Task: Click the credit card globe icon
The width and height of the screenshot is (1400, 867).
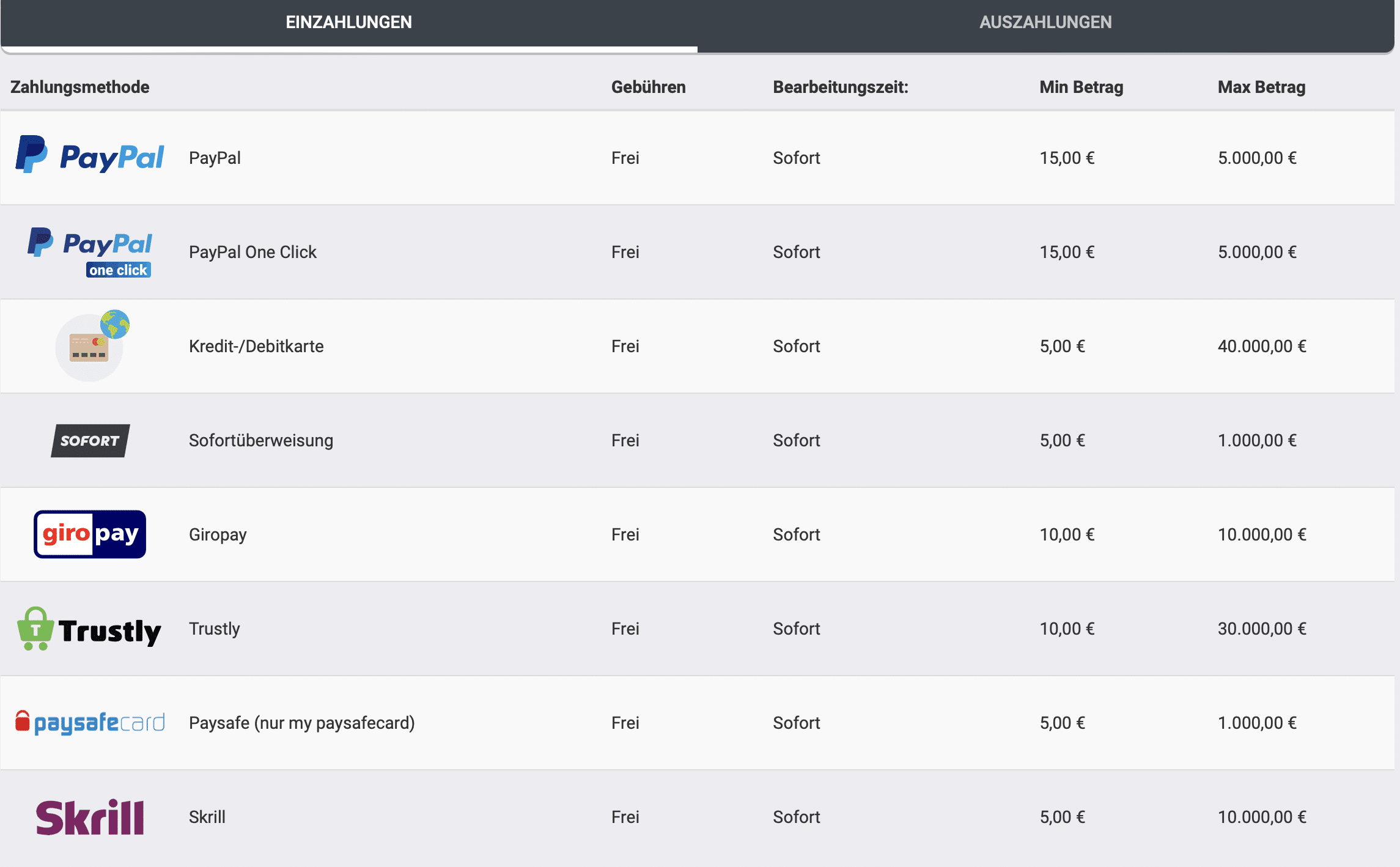Action: (92, 345)
